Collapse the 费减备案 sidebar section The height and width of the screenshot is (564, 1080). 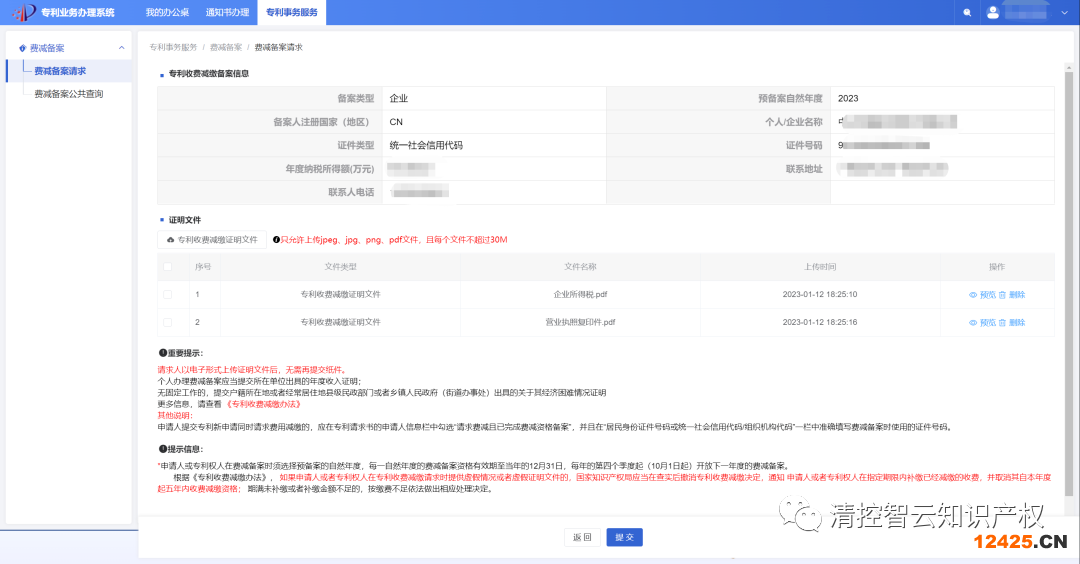click(x=121, y=48)
